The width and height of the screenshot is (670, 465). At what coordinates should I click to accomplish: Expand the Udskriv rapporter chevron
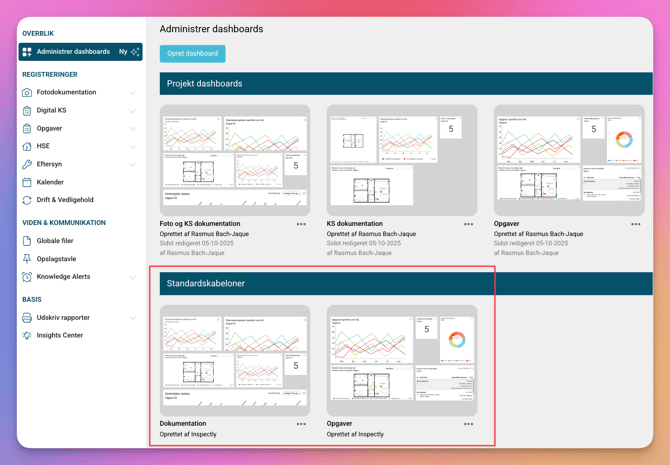point(132,318)
